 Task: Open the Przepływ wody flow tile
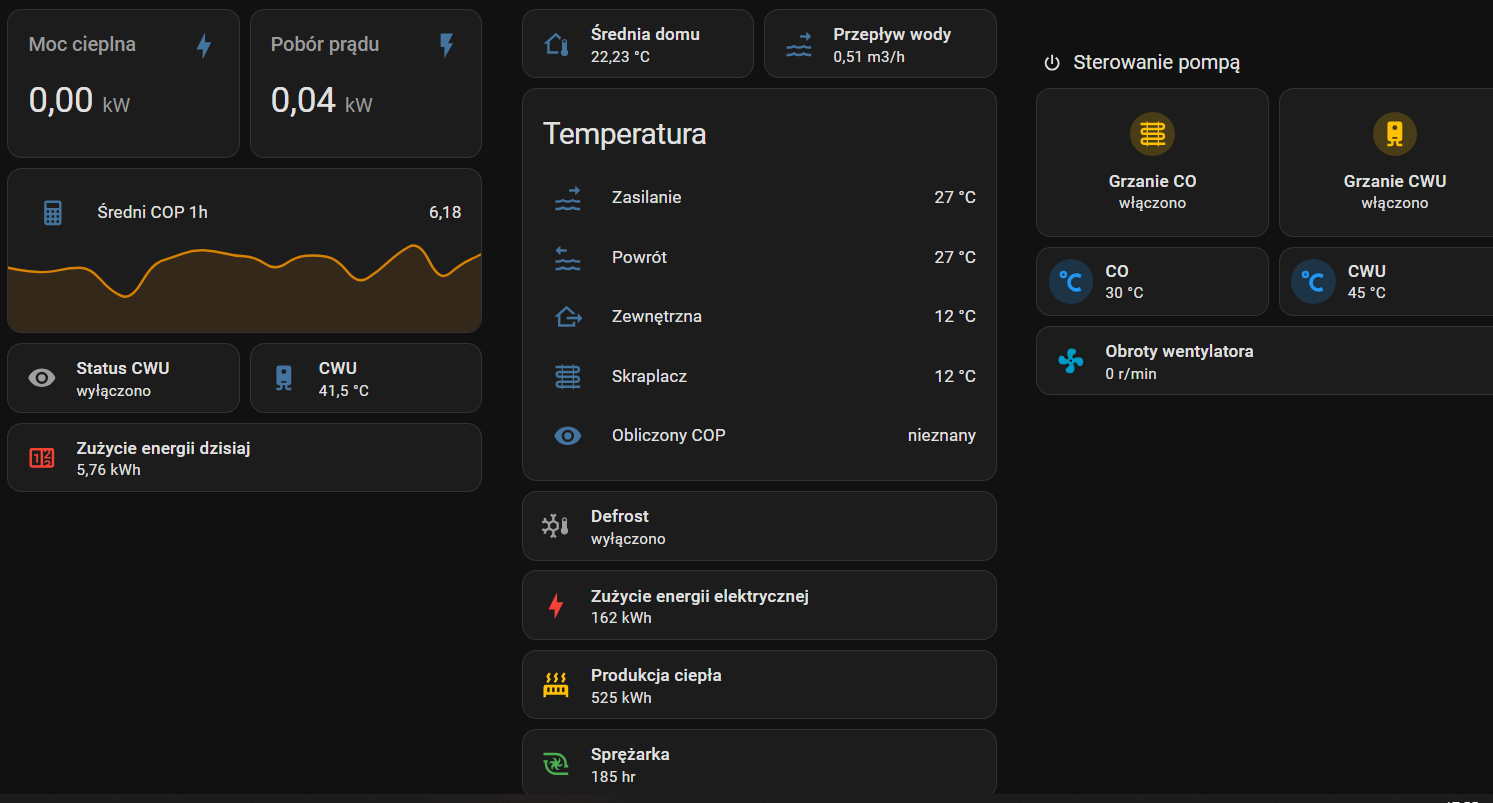(880, 44)
